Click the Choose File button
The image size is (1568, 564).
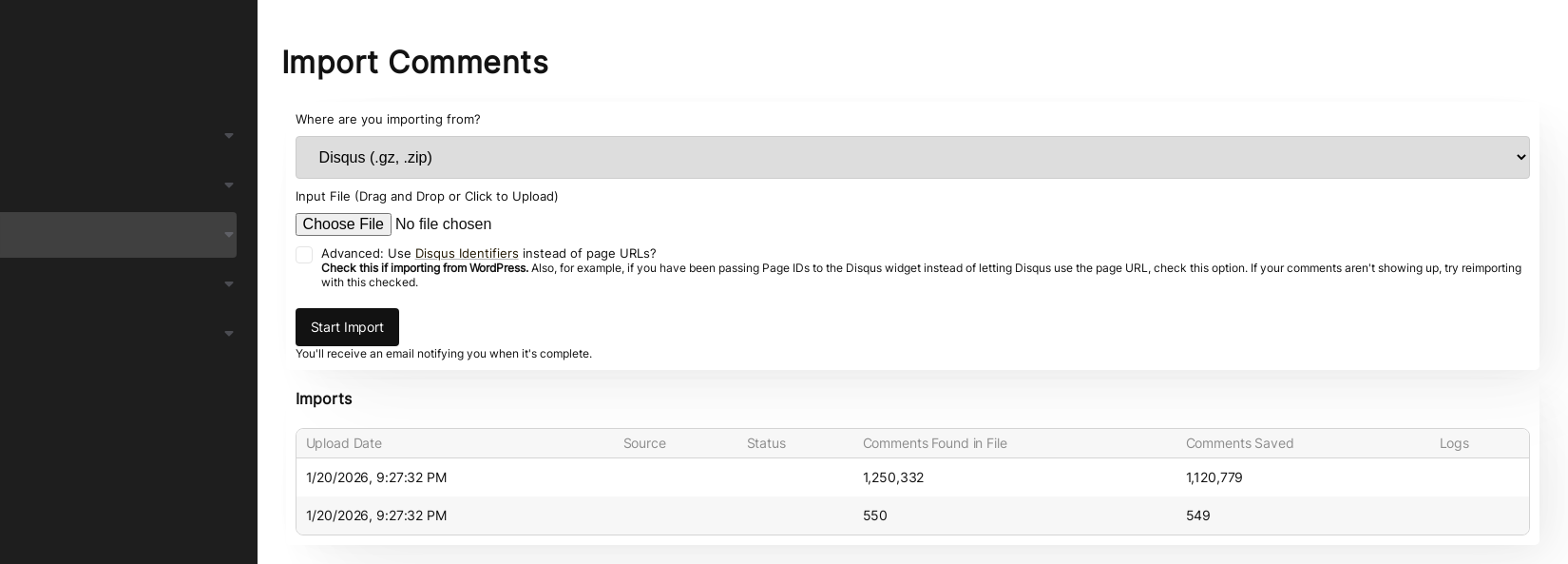click(343, 224)
